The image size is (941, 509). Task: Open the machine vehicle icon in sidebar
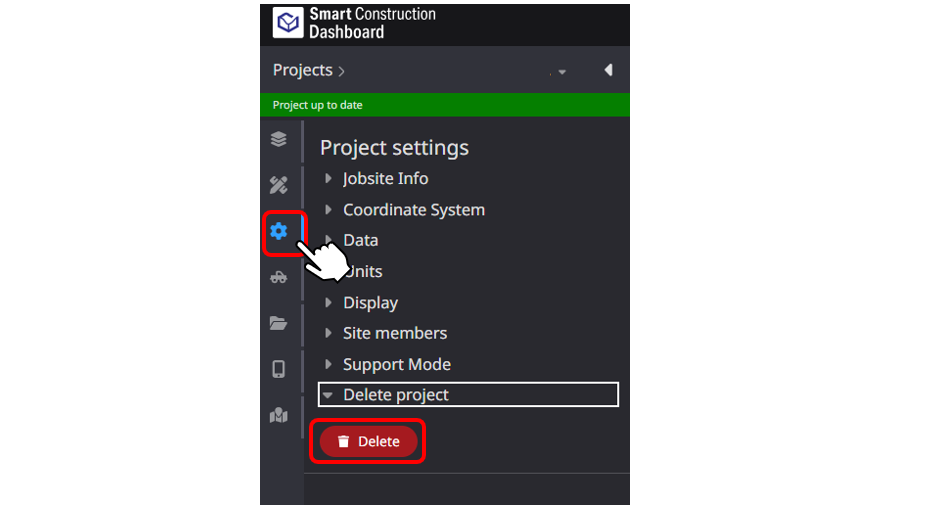pos(278,277)
